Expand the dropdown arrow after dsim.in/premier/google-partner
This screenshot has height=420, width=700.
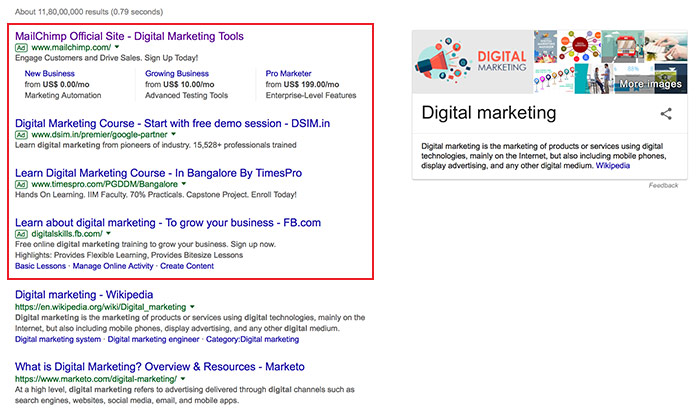[174, 134]
